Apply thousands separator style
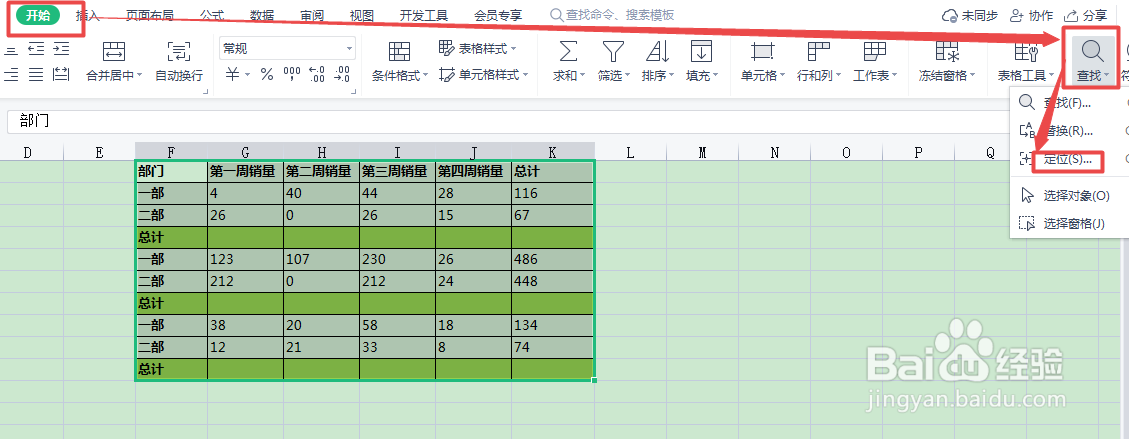The height and width of the screenshot is (439, 1129). point(292,74)
